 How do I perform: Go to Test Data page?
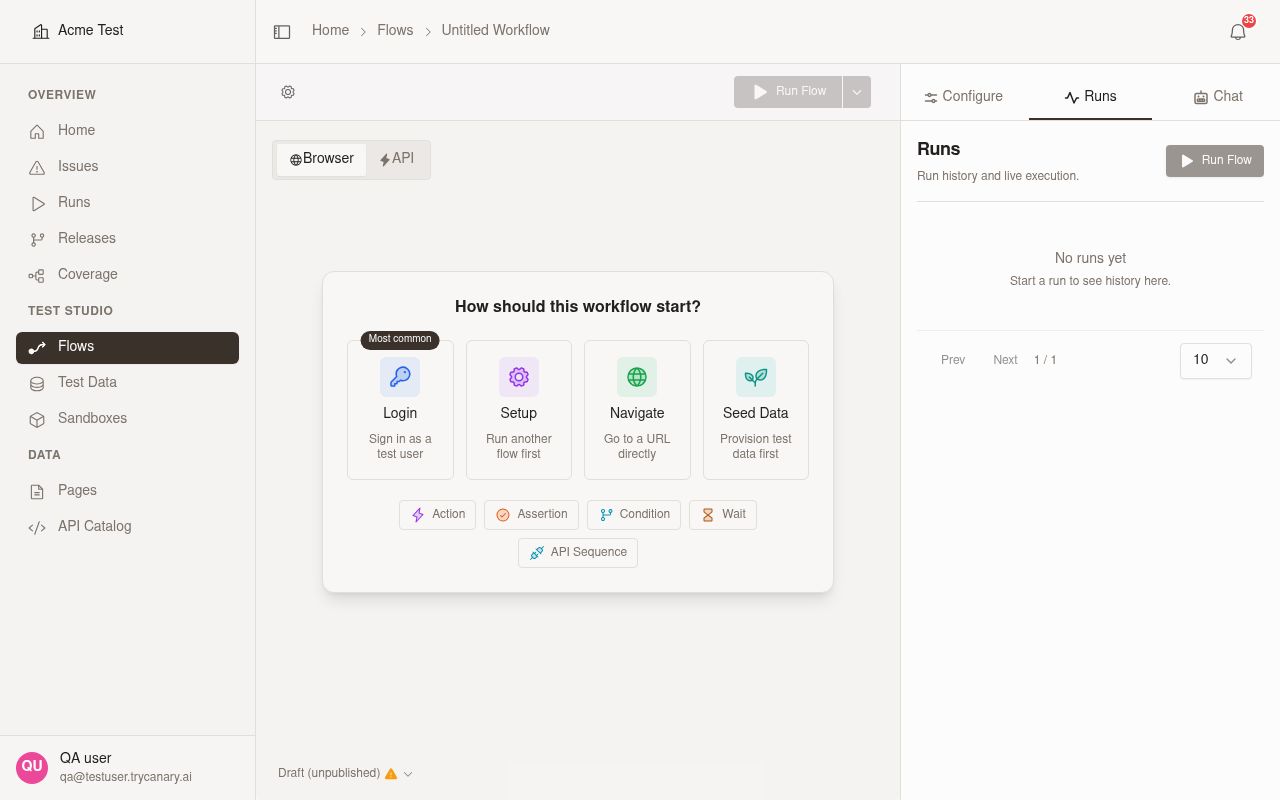(127, 383)
